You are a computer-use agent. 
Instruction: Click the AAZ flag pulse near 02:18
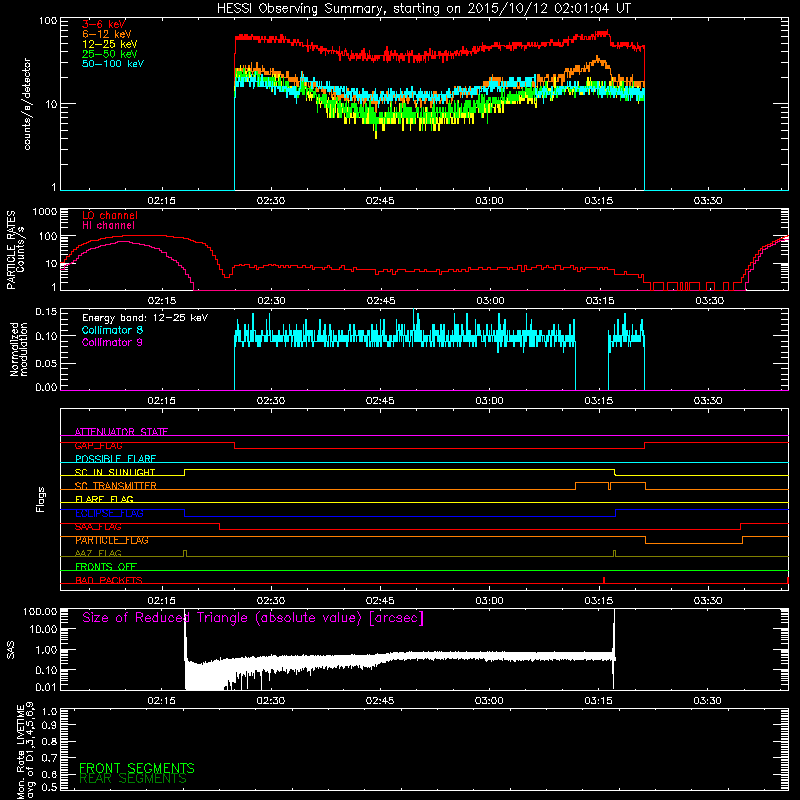[185, 554]
